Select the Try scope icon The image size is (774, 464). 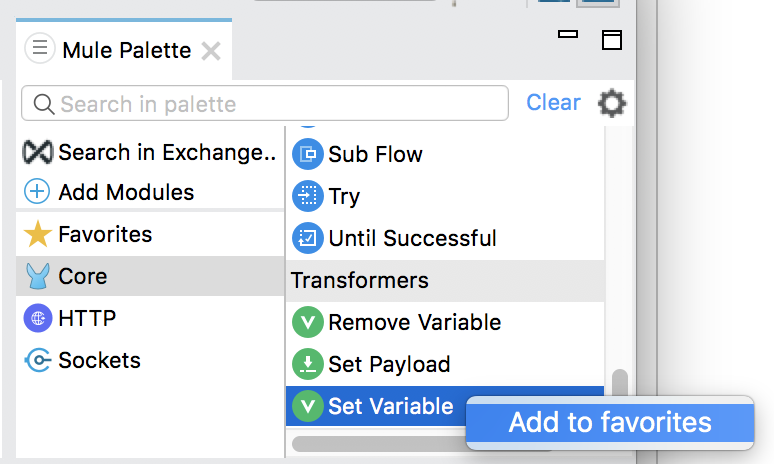[x=308, y=196]
